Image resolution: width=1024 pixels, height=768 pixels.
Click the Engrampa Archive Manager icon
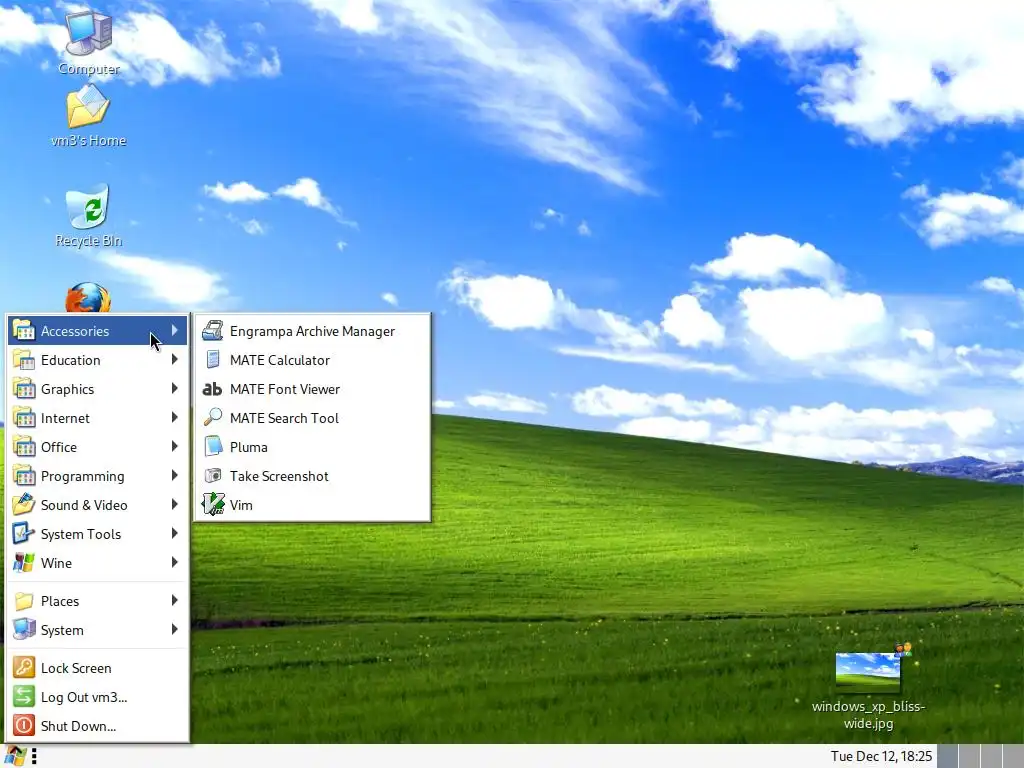pos(212,331)
